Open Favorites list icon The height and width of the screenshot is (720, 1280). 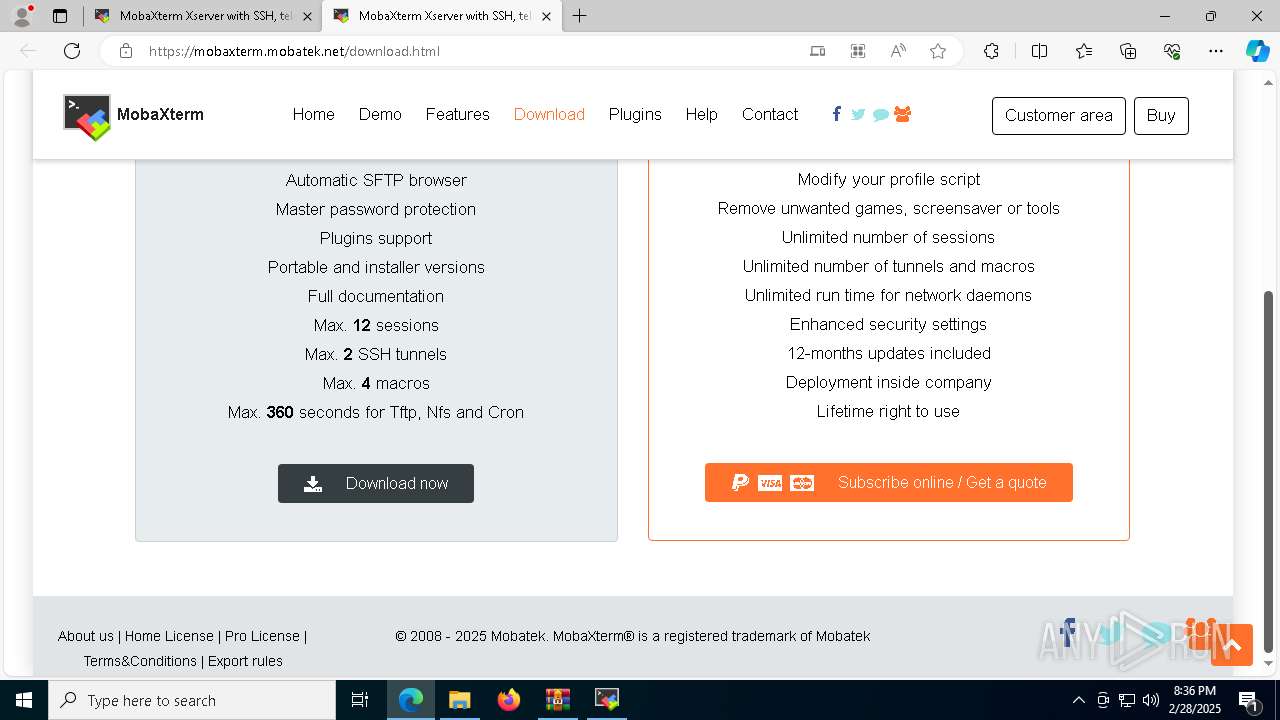click(x=1084, y=51)
